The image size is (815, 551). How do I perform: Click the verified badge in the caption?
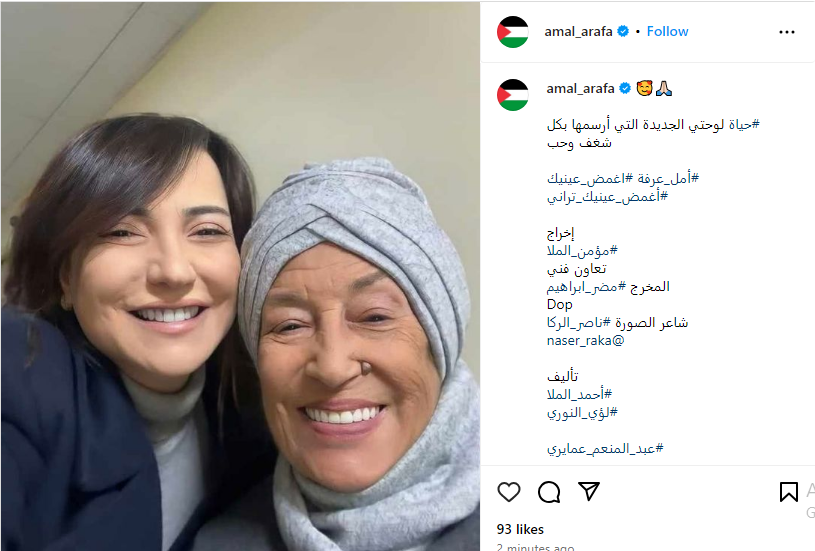tap(625, 89)
